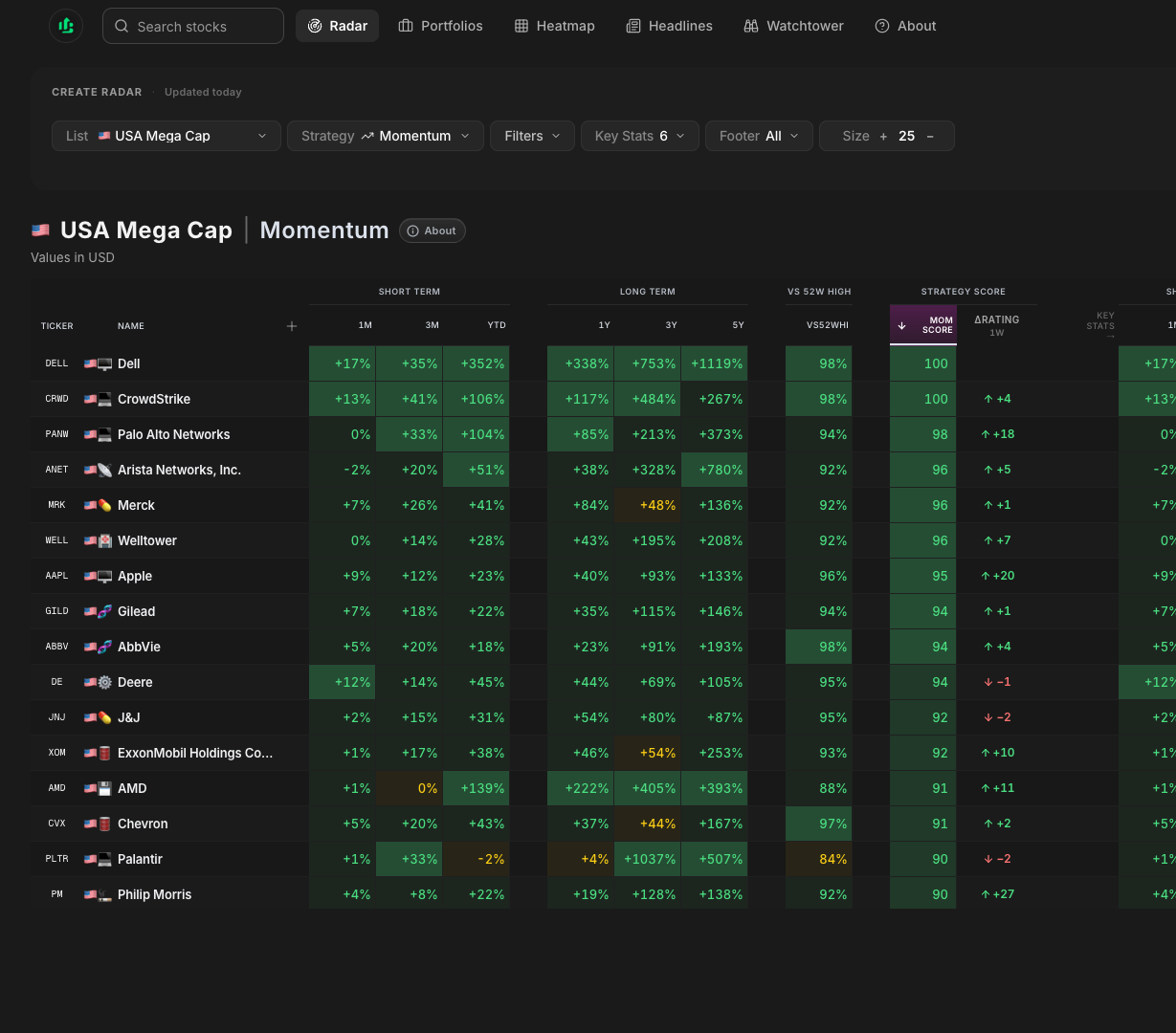Open the Dell stock name
Screen dimensions: 1176x1033
(x=129, y=363)
